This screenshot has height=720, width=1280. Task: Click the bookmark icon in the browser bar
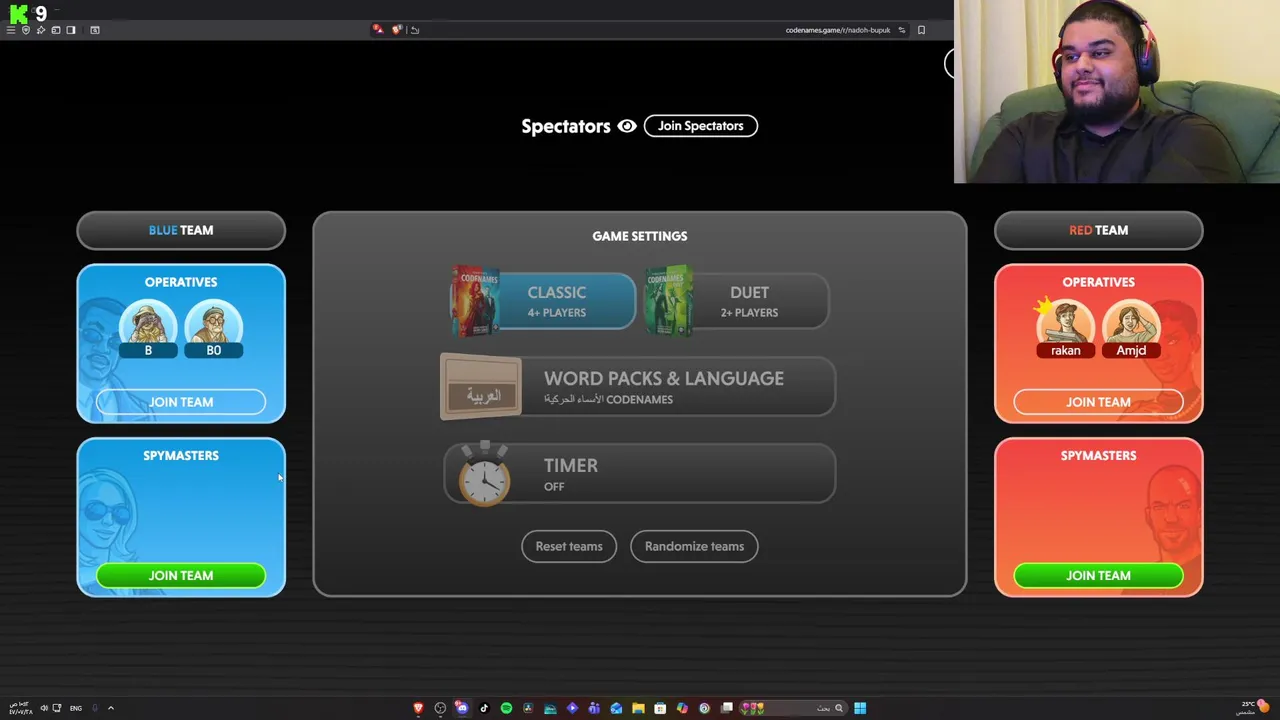tap(921, 30)
